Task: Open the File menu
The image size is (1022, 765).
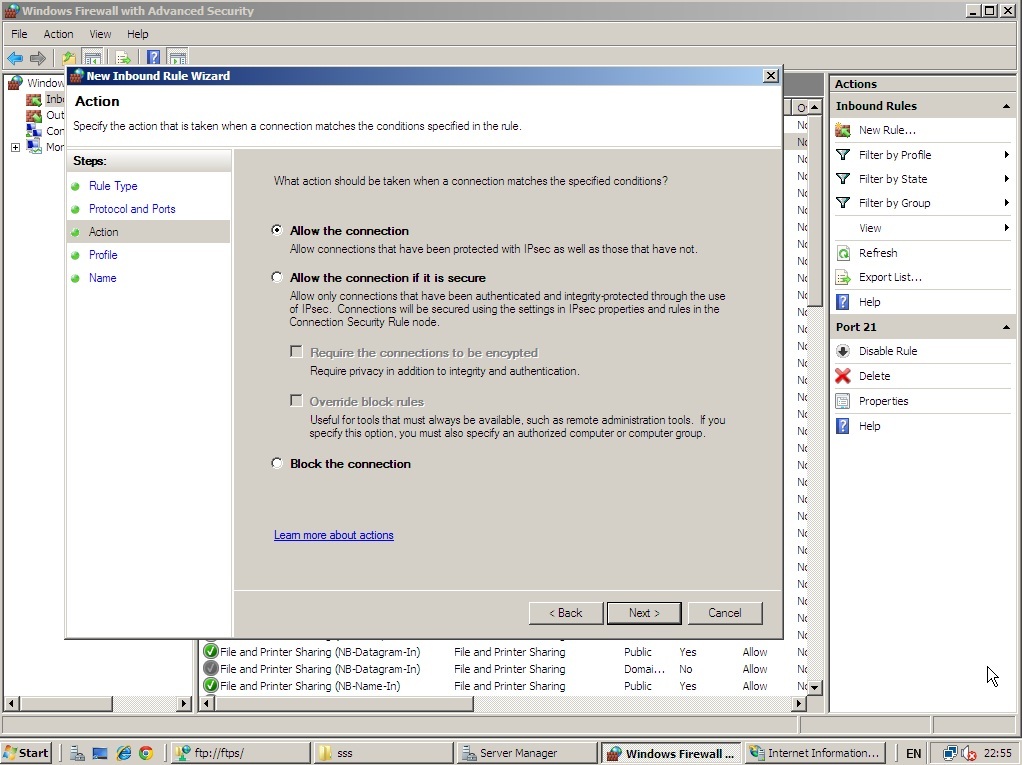Action: [19, 34]
